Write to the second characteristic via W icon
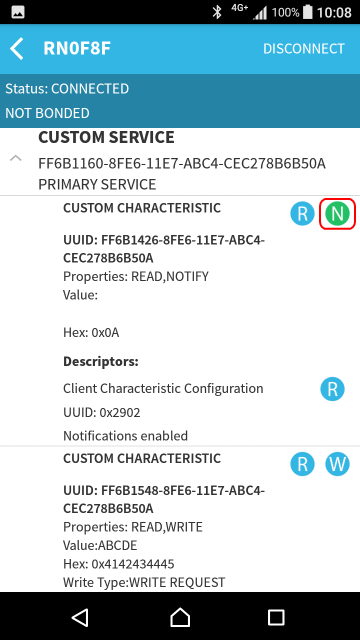The height and width of the screenshot is (640, 360). 337,464
